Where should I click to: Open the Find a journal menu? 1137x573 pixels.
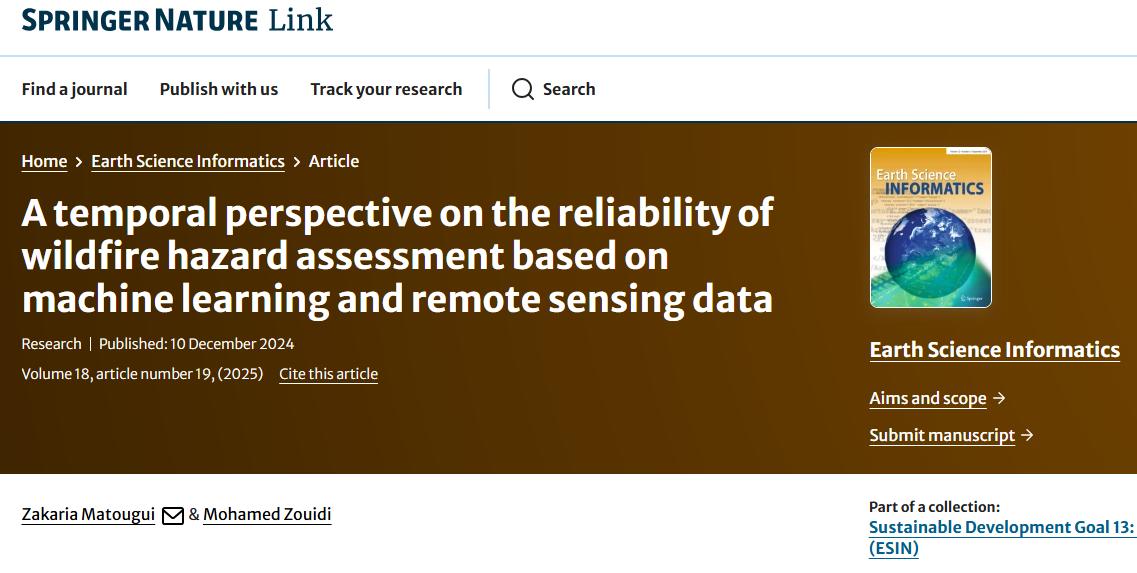(75, 89)
